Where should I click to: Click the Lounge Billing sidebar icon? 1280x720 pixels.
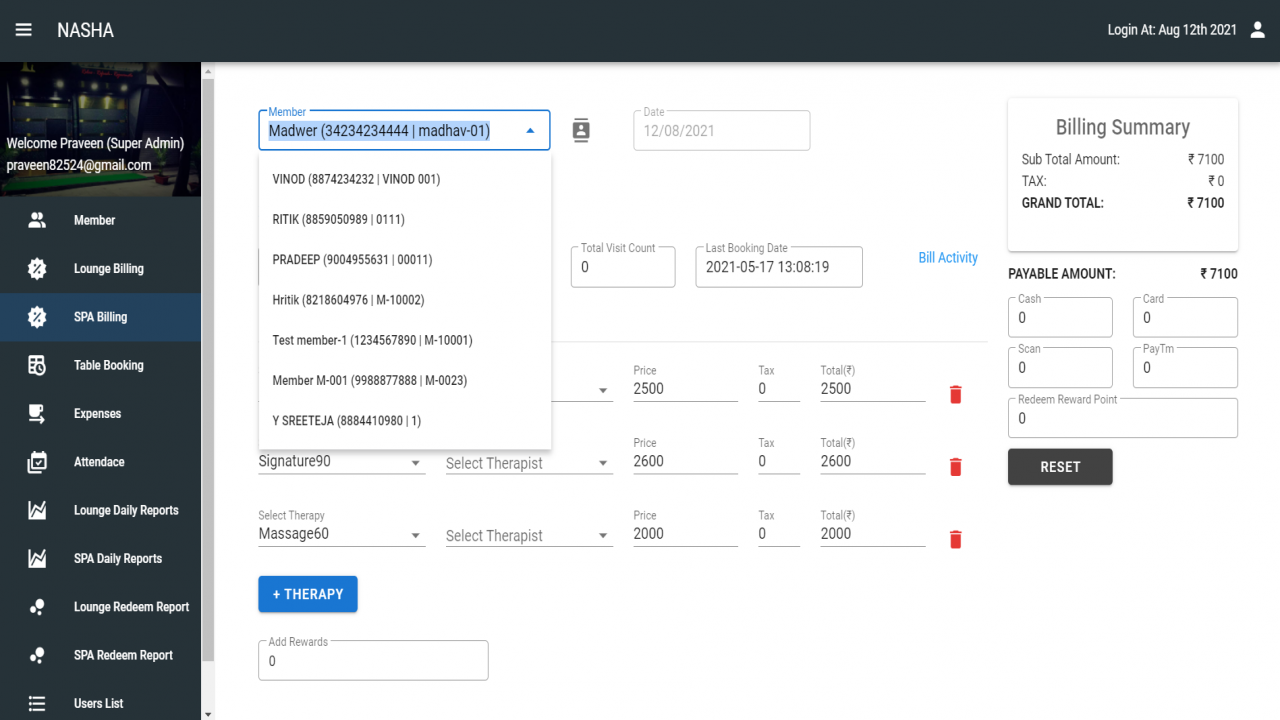[x=37, y=268]
